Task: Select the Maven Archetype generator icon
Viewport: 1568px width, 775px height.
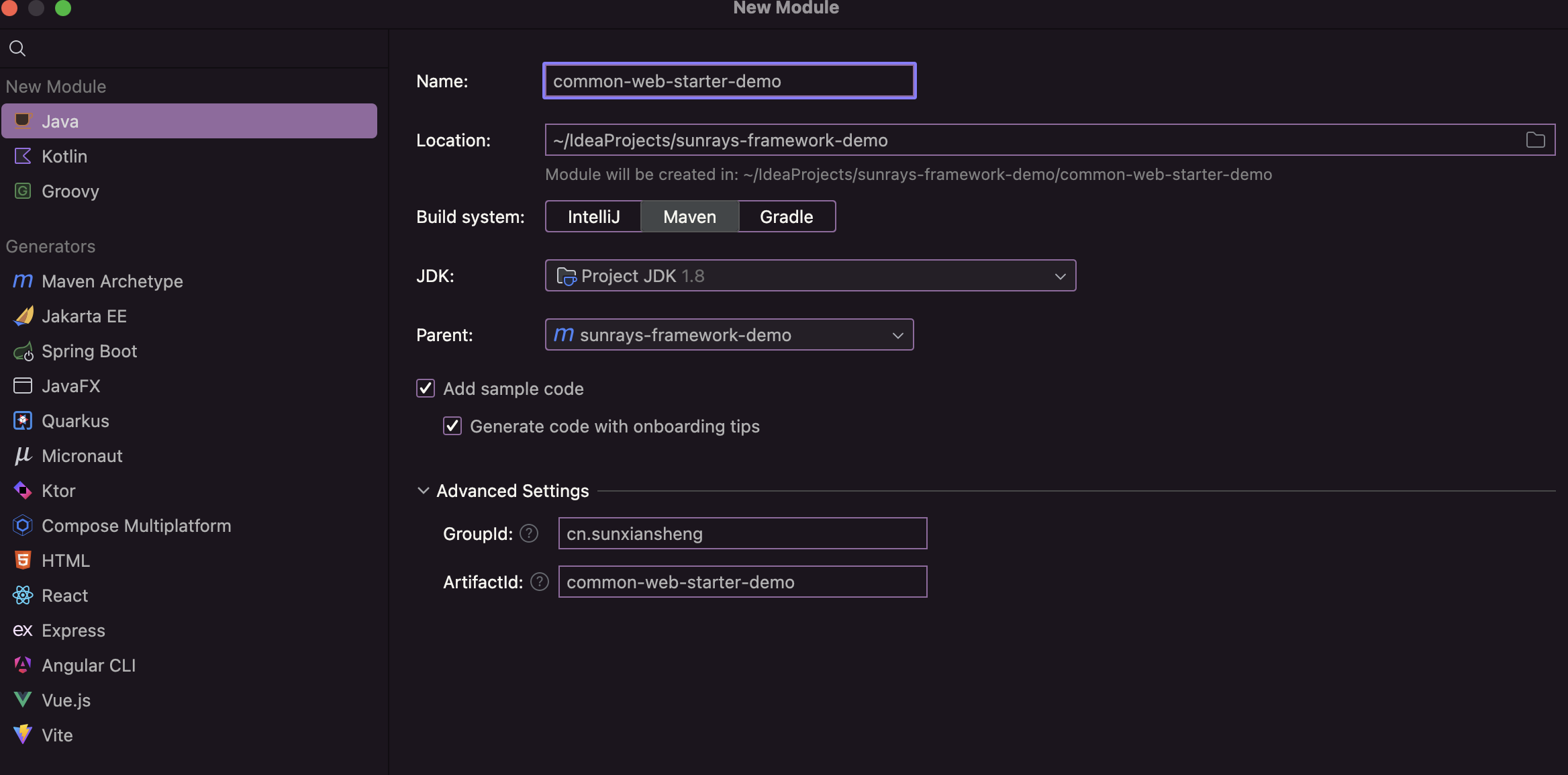Action: click(22, 281)
